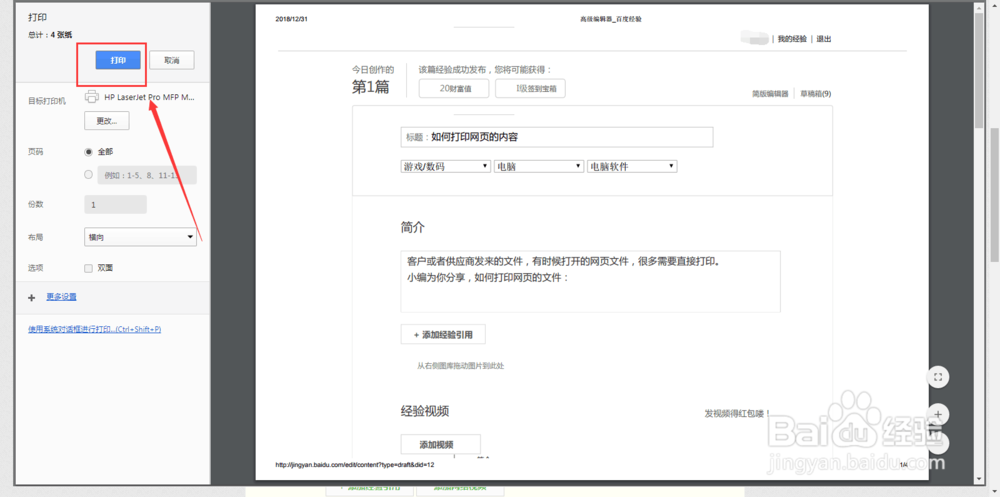Click the 高级编辑器_百度经验 header text
This screenshot has width=1000, height=497.
click(x=610, y=19)
